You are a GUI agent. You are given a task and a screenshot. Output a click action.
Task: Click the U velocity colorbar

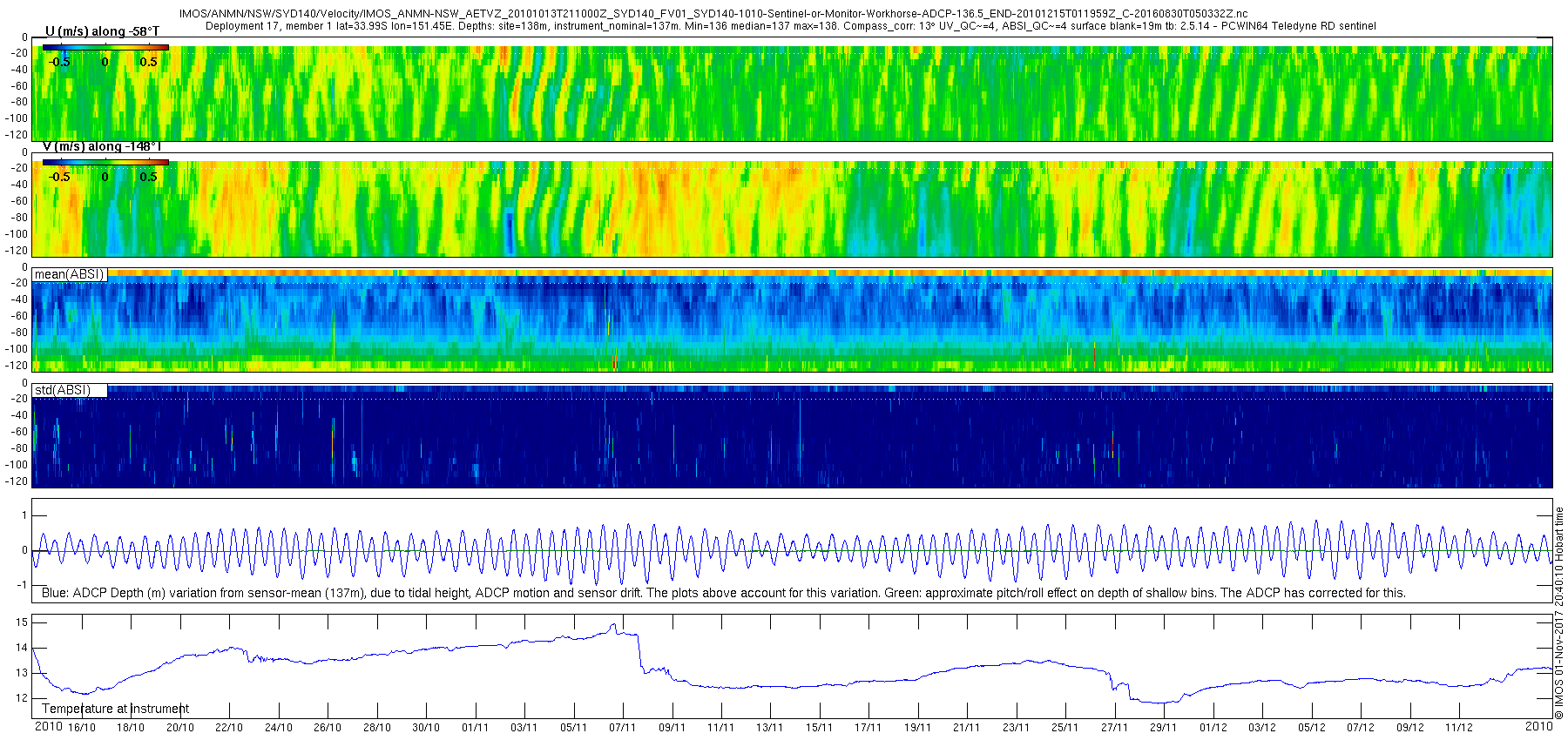coord(105,48)
